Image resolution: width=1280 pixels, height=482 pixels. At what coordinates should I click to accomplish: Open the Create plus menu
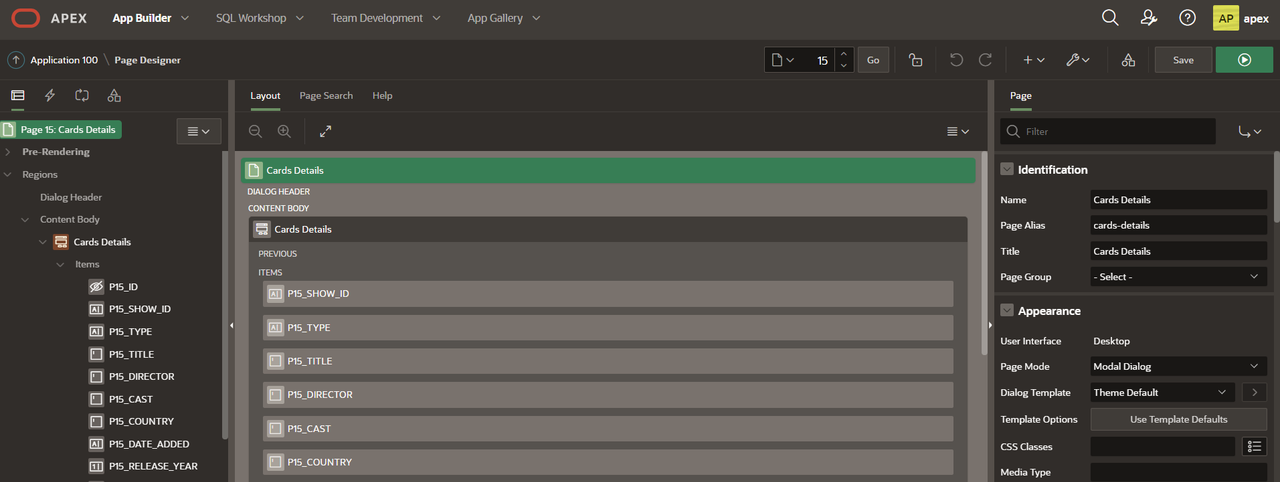[x=1033, y=60]
